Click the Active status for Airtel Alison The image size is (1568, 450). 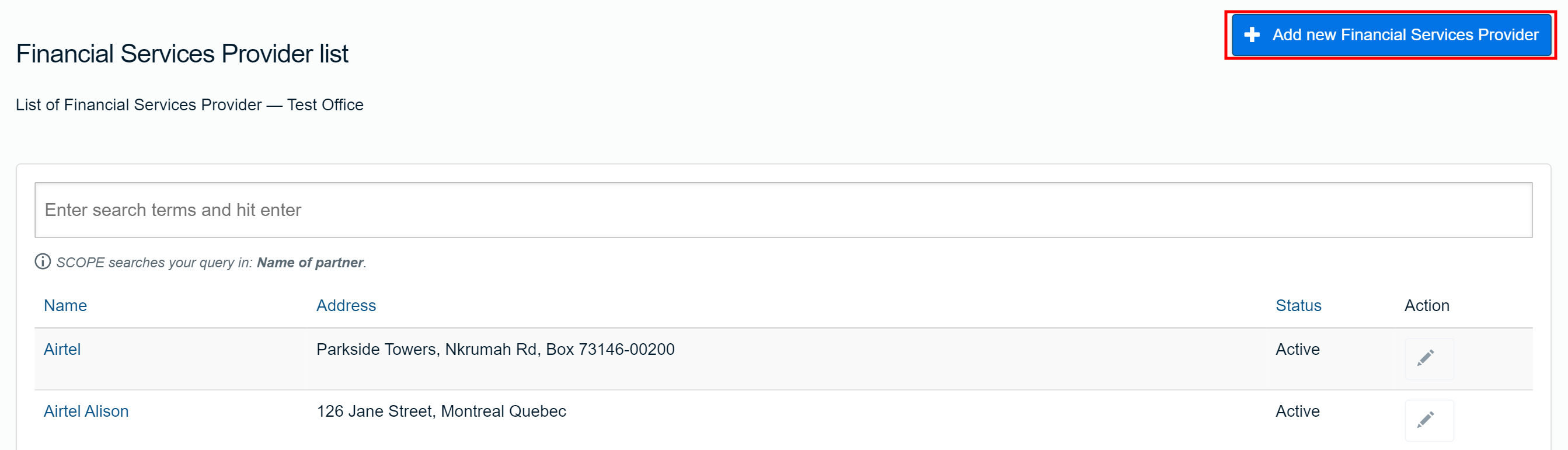(x=1297, y=411)
